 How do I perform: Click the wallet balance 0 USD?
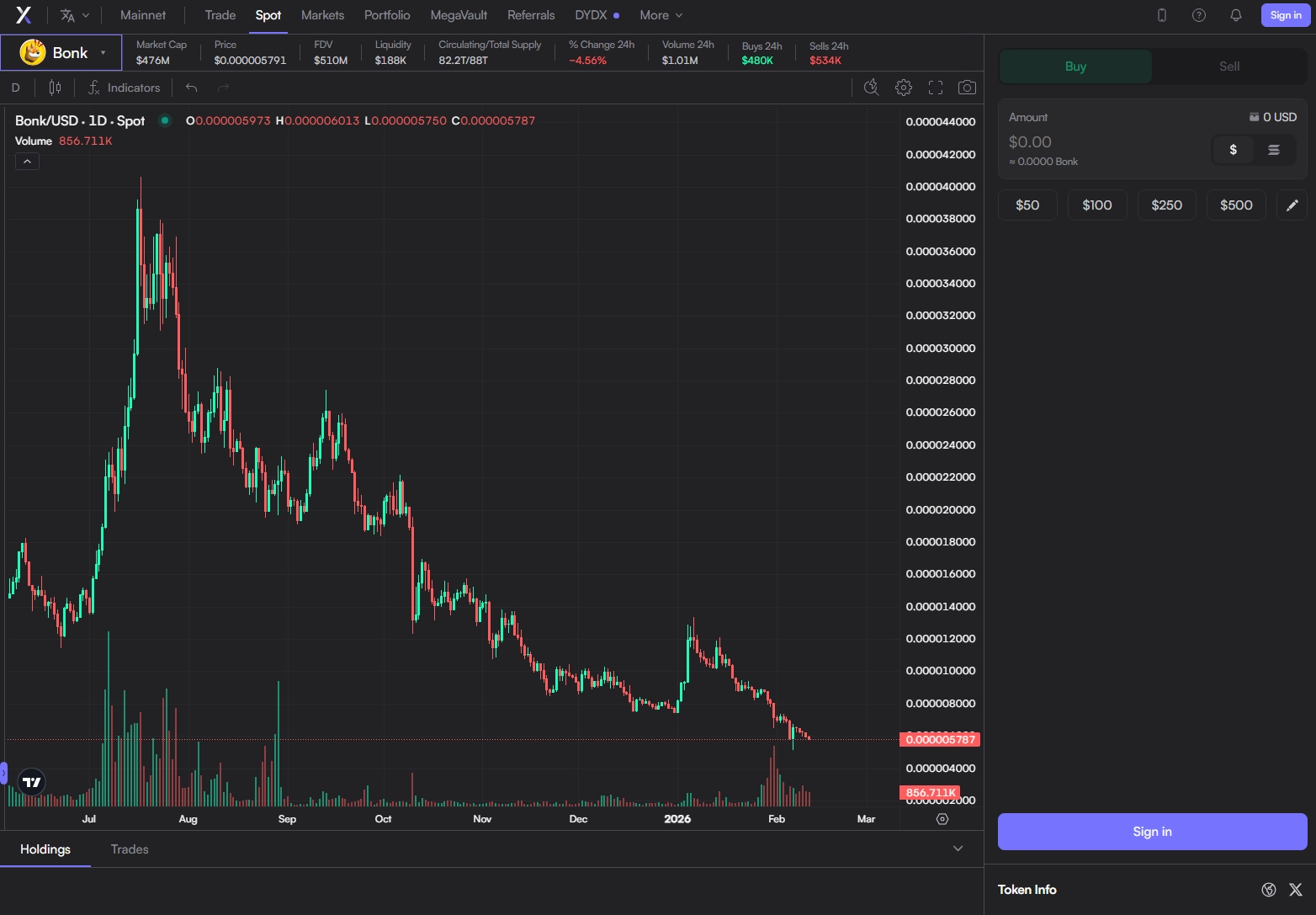1273,117
